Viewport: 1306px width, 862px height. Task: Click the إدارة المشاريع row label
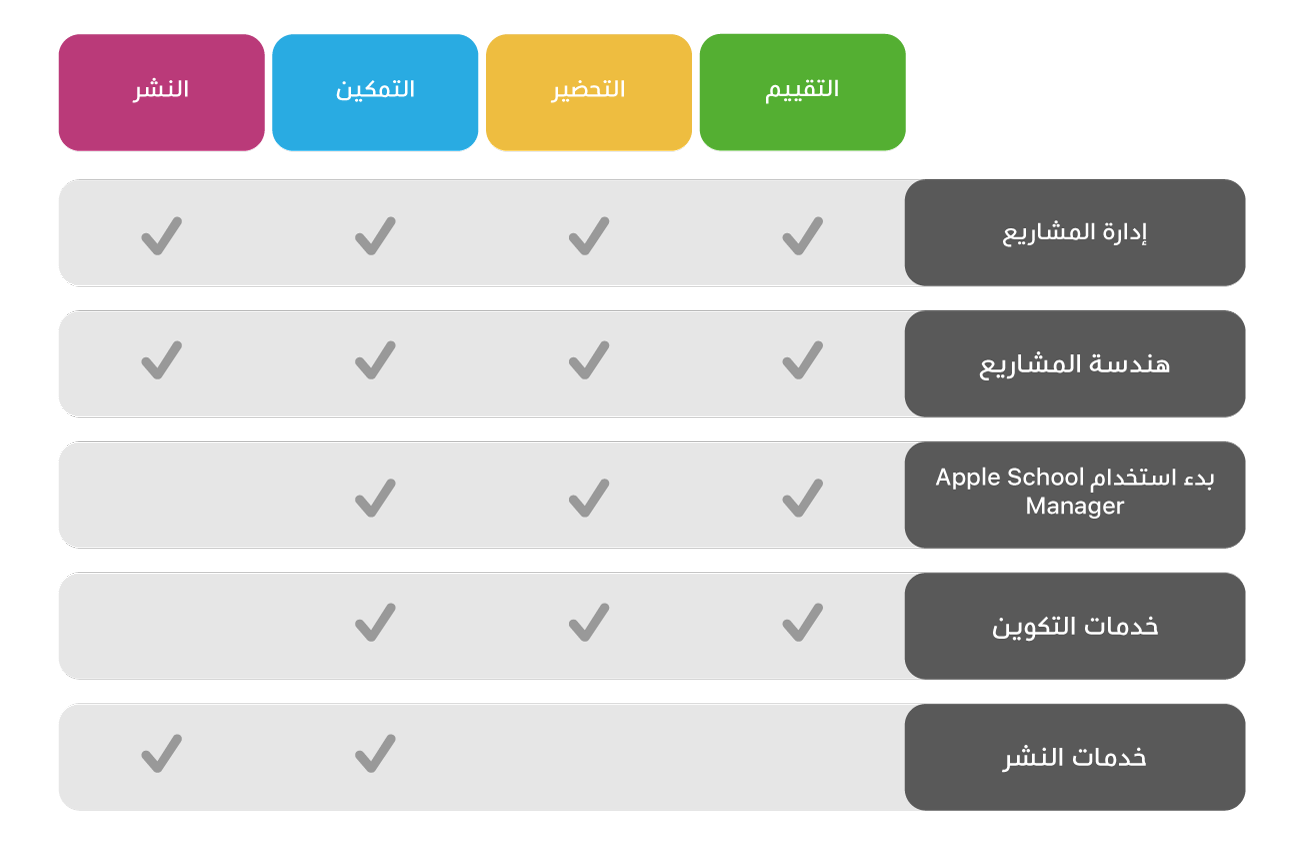click(x=1074, y=233)
